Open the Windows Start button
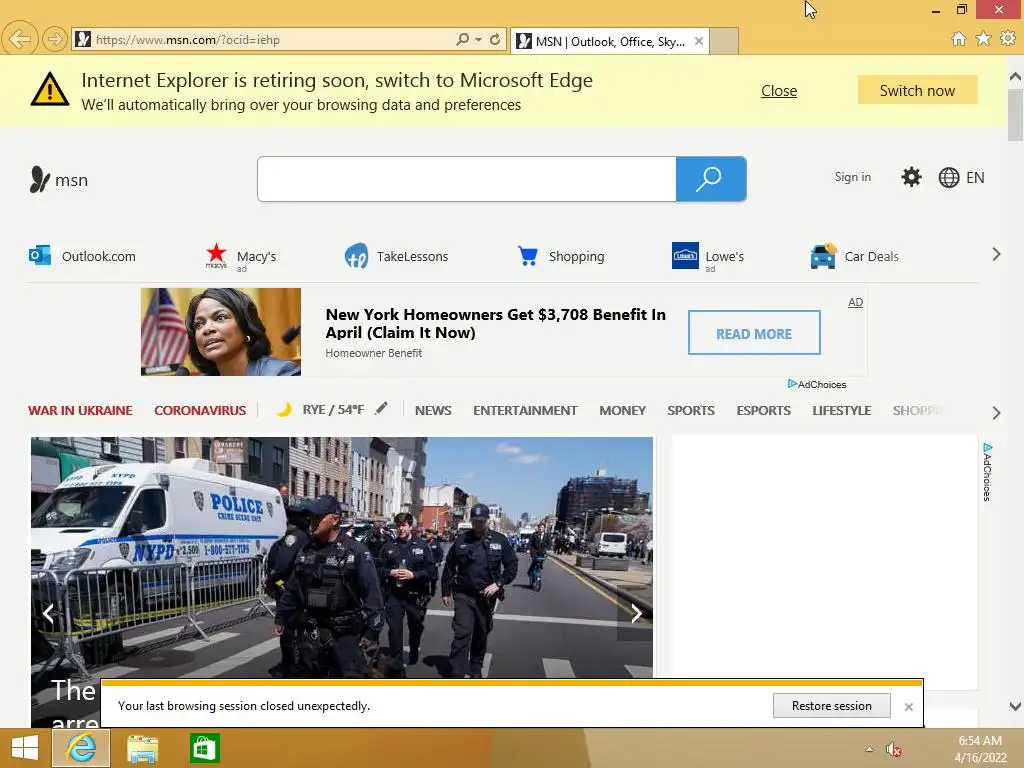1024x768 pixels. [24, 748]
